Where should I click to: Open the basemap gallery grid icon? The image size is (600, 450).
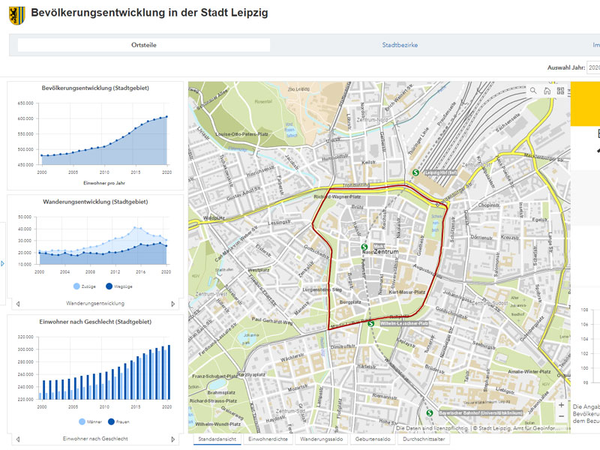[560, 90]
